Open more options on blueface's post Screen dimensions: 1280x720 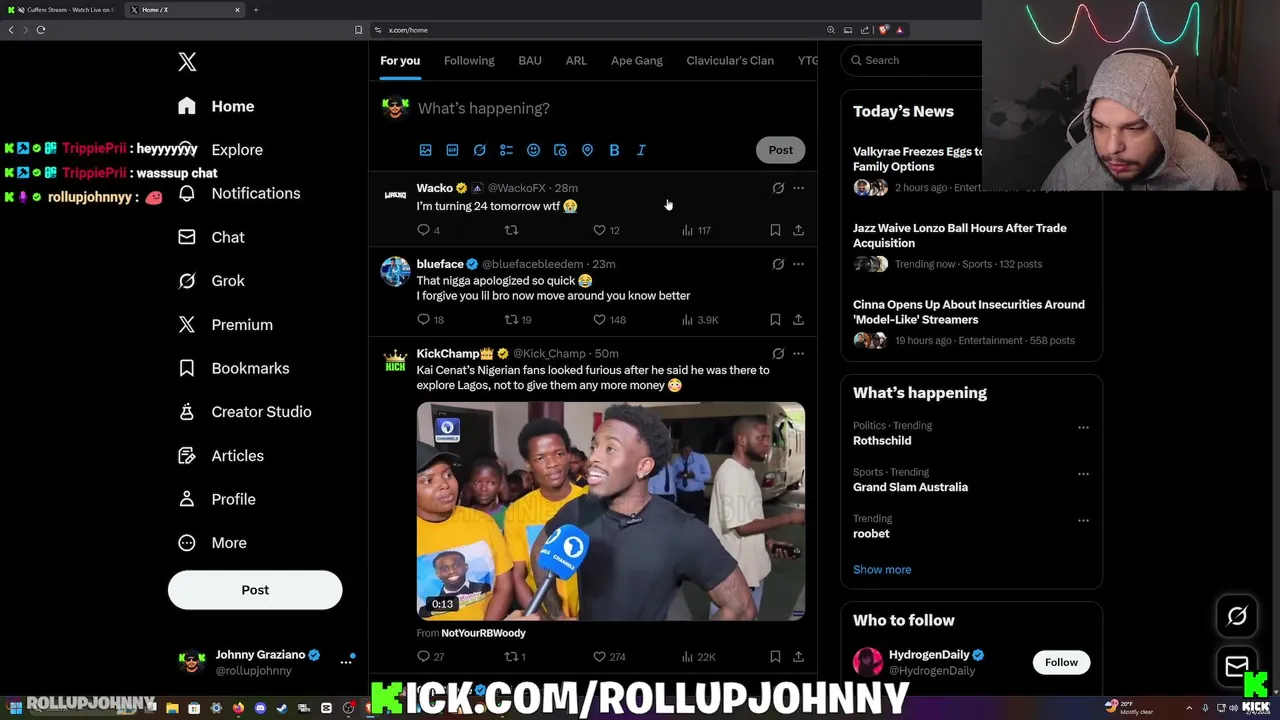(x=798, y=264)
